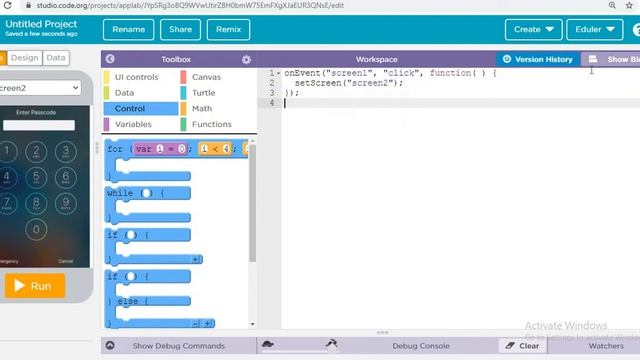Click the Debug Console header
The image size is (640, 360).
point(421,346)
